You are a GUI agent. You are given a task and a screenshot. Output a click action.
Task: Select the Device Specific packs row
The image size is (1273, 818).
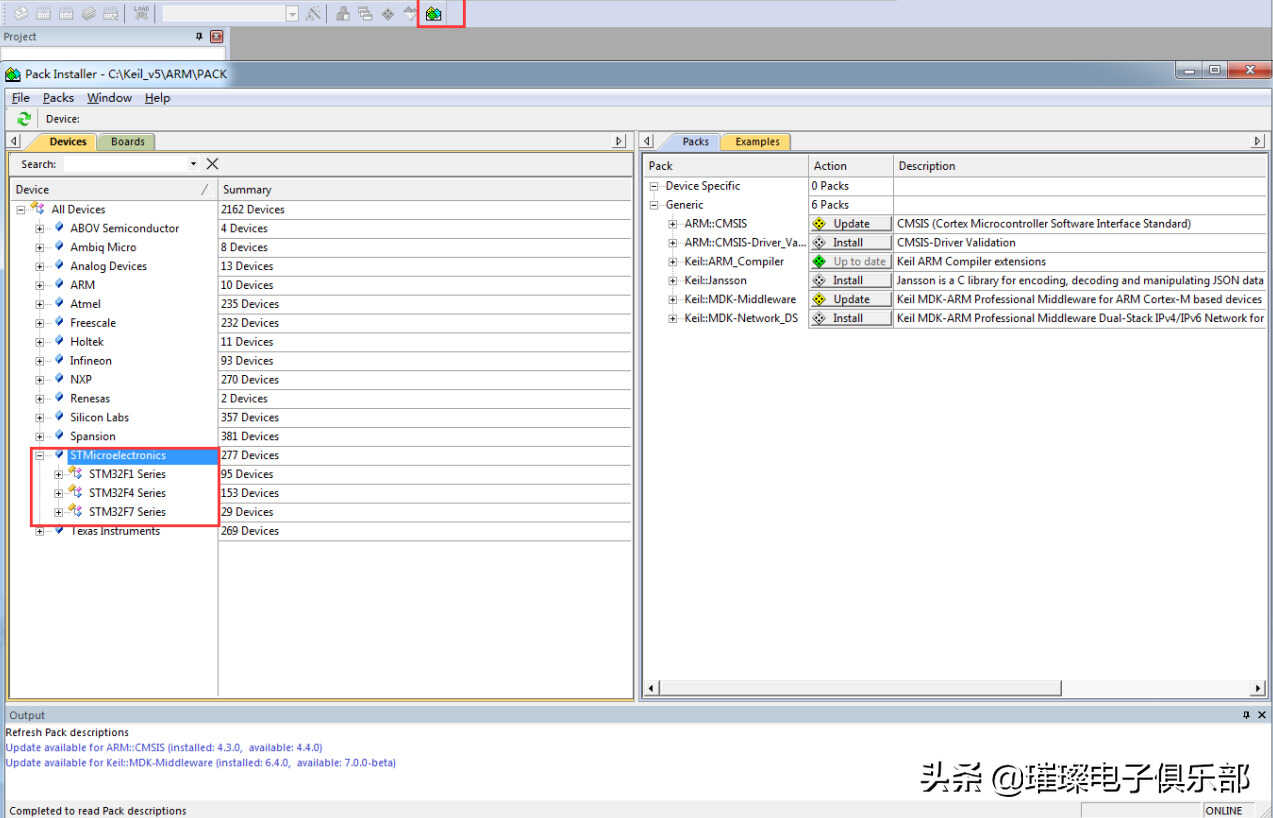click(703, 186)
